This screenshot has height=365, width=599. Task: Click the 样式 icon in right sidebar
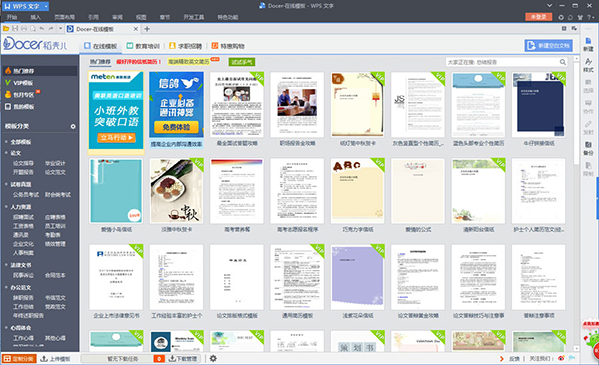point(588,65)
